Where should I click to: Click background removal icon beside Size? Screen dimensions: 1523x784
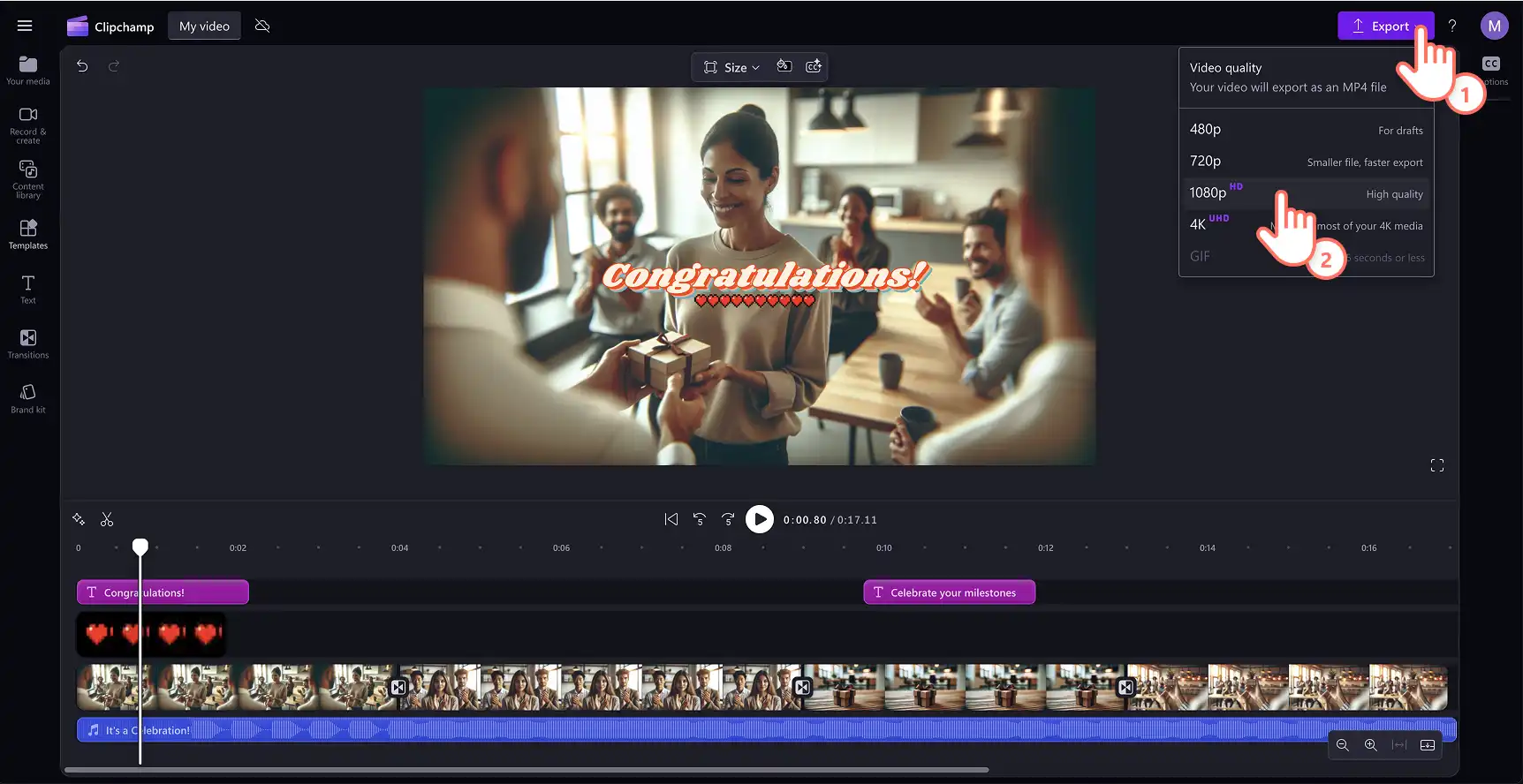[x=784, y=66]
